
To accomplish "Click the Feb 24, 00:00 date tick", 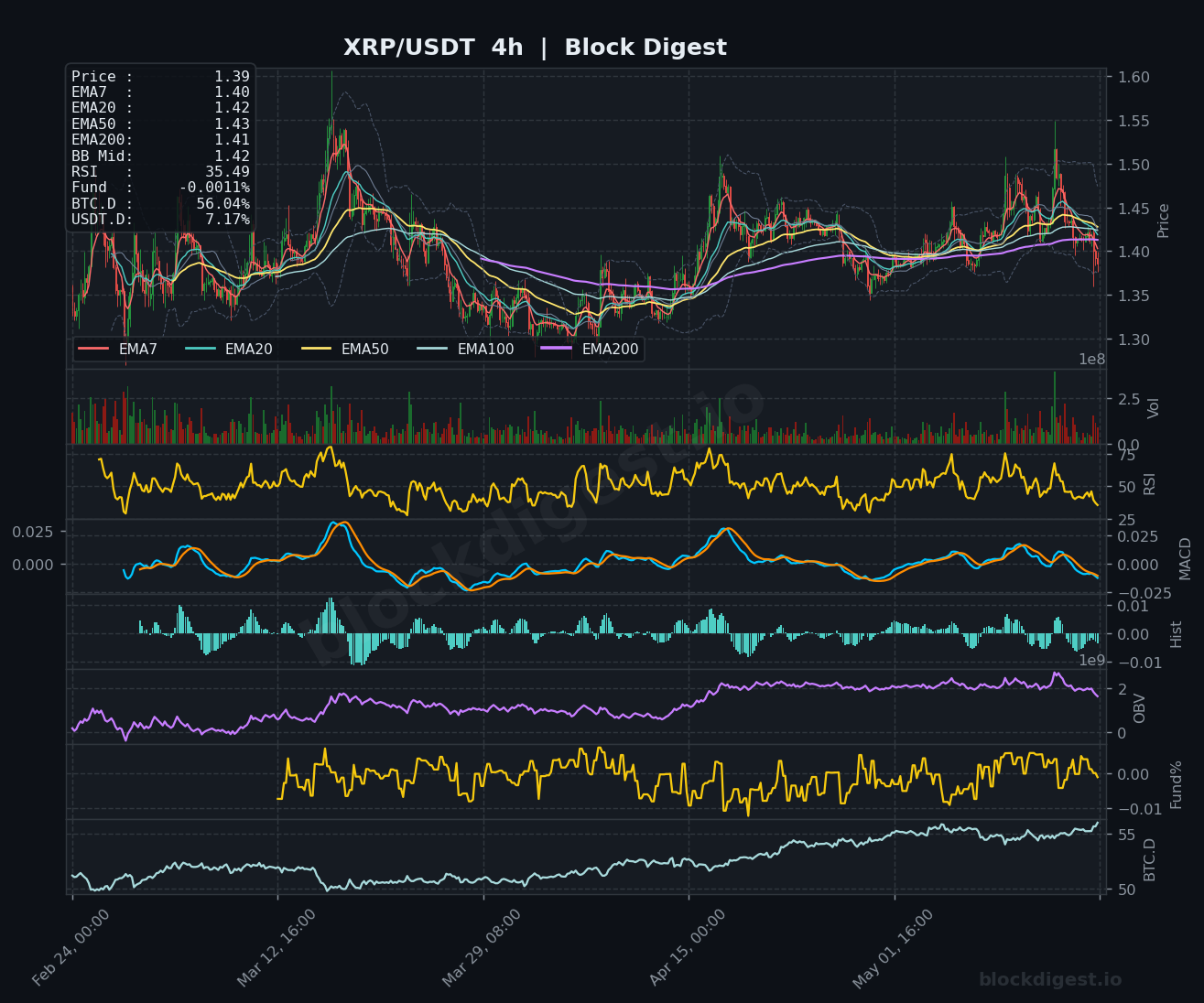I will pyautogui.click(x=71, y=947).
